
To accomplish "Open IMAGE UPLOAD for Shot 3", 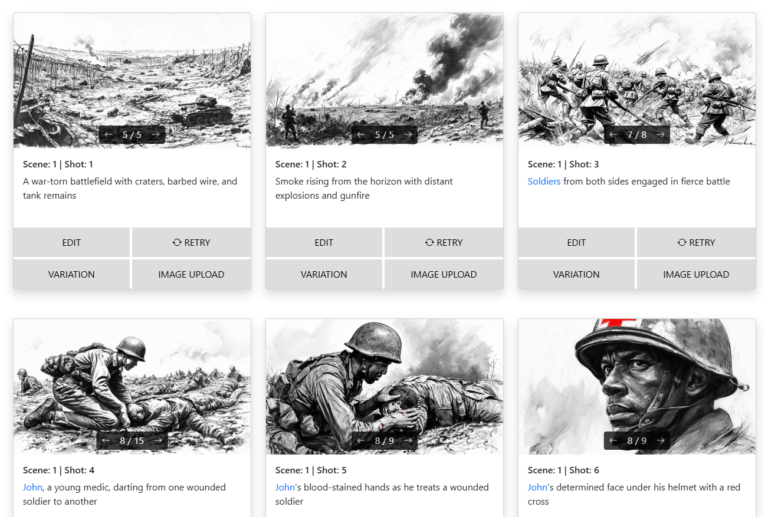I will tap(696, 274).
